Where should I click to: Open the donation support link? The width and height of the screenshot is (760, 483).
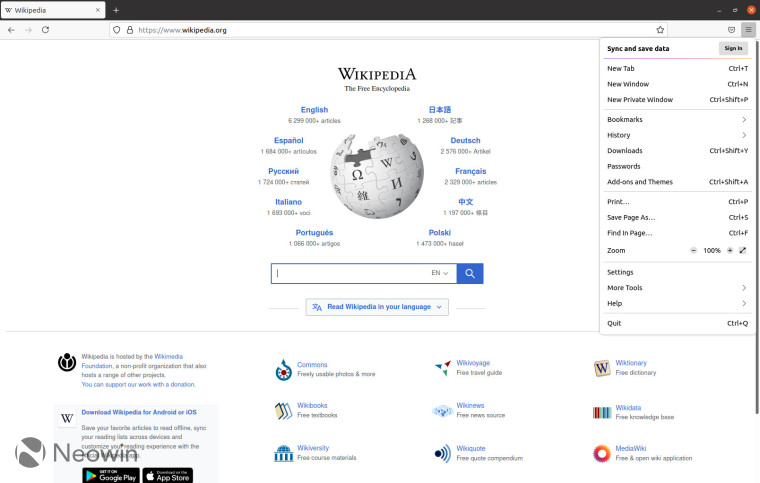[138, 385]
